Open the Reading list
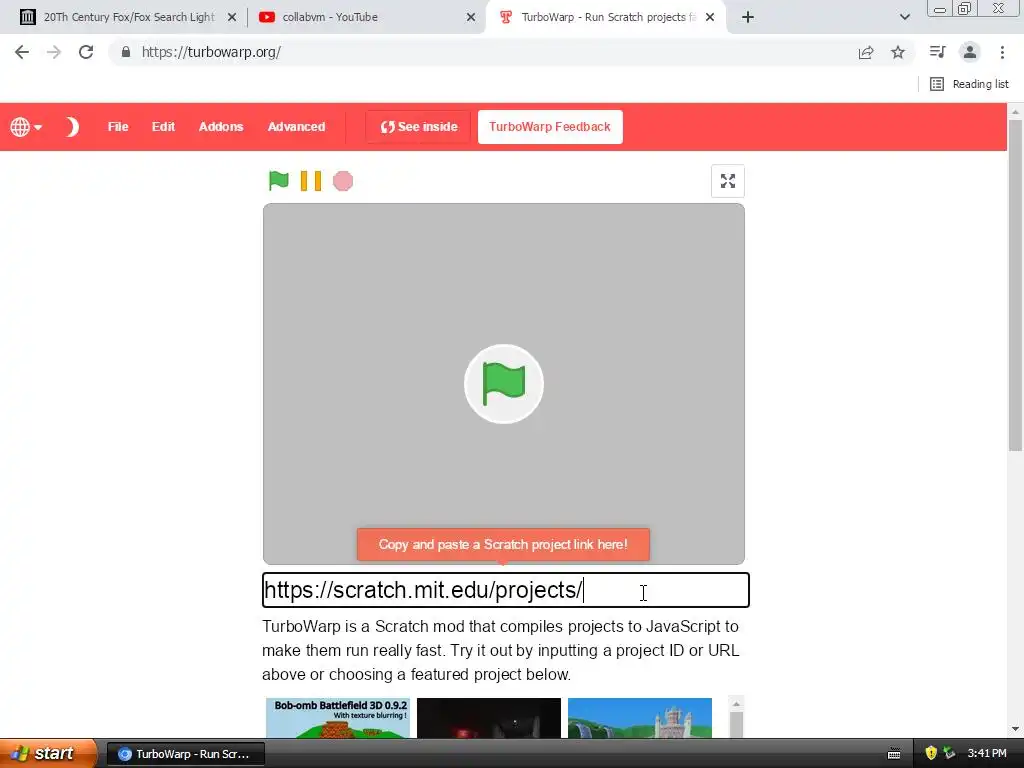 pyautogui.click(x=969, y=84)
